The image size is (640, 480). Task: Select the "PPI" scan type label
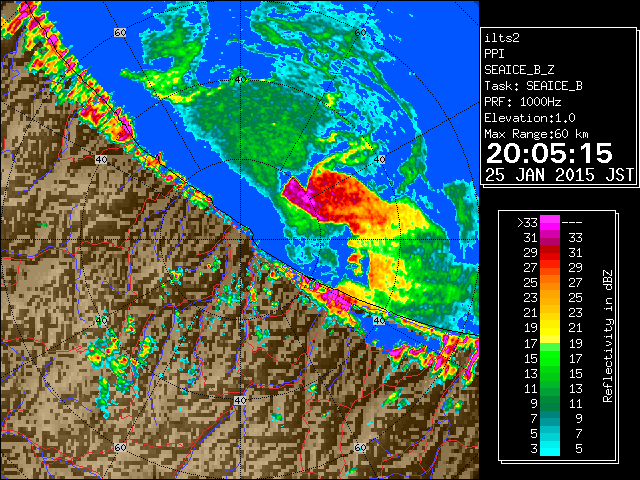(494, 54)
